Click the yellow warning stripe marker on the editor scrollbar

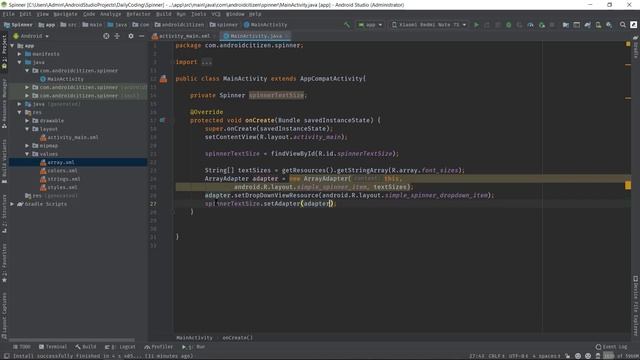(628, 185)
